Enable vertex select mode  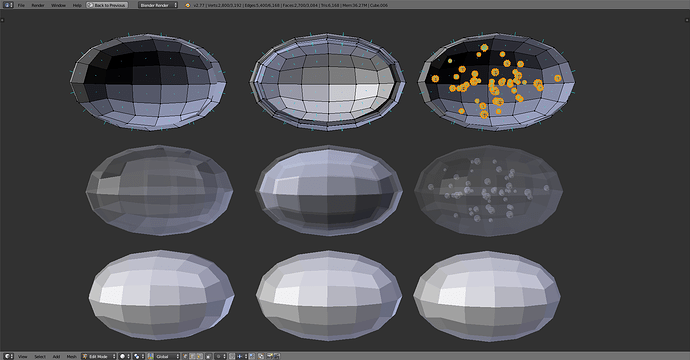point(185,356)
